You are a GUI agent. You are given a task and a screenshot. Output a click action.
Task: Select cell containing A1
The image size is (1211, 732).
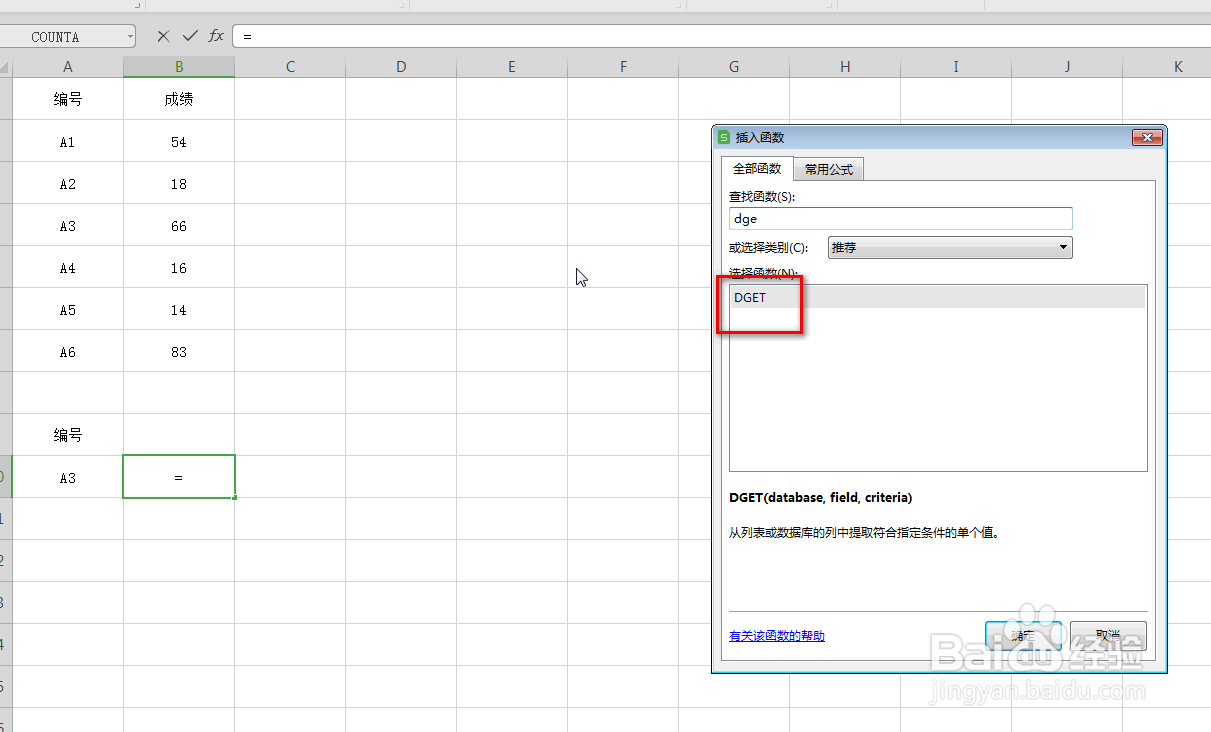point(68,142)
